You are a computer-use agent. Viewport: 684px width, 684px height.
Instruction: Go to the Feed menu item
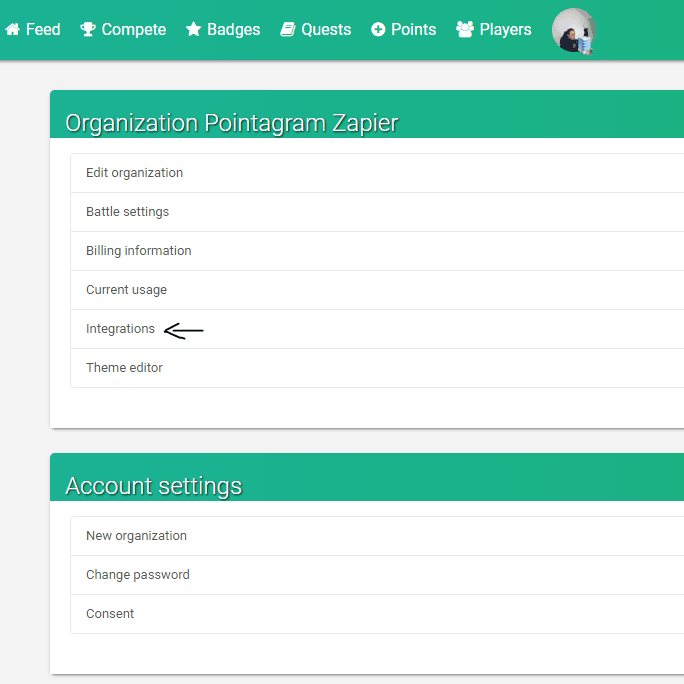pos(33,29)
